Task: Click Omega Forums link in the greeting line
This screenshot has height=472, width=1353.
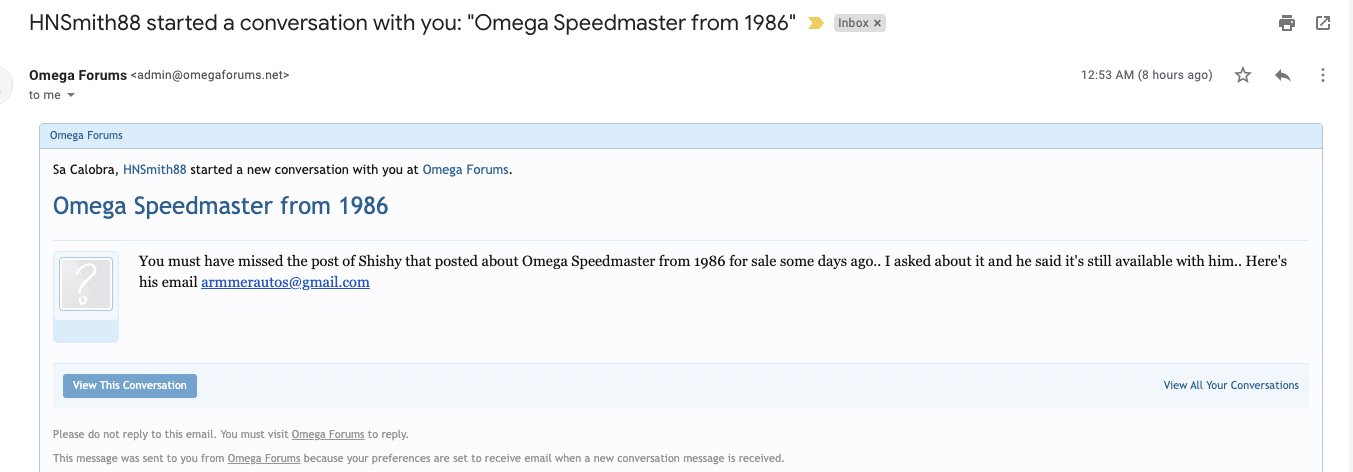Action: click(x=465, y=170)
